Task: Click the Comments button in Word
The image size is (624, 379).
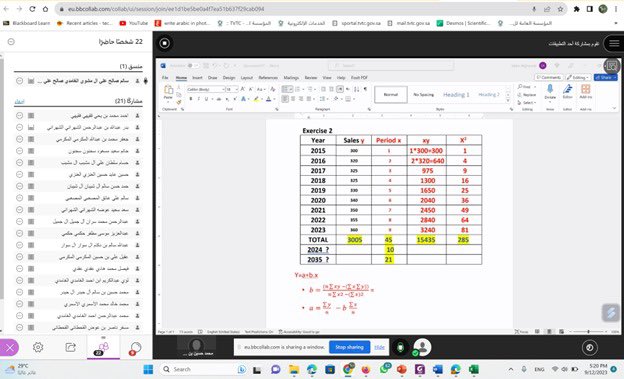Action: (549, 77)
